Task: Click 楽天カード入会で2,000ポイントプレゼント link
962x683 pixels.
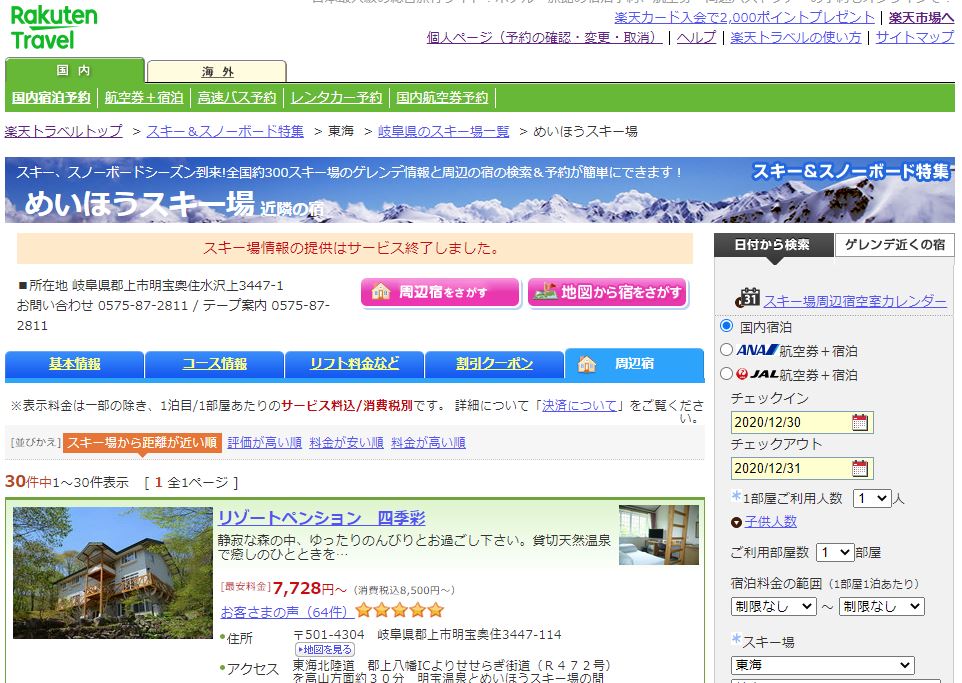Action: pyautogui.click(x=744, y=17)
